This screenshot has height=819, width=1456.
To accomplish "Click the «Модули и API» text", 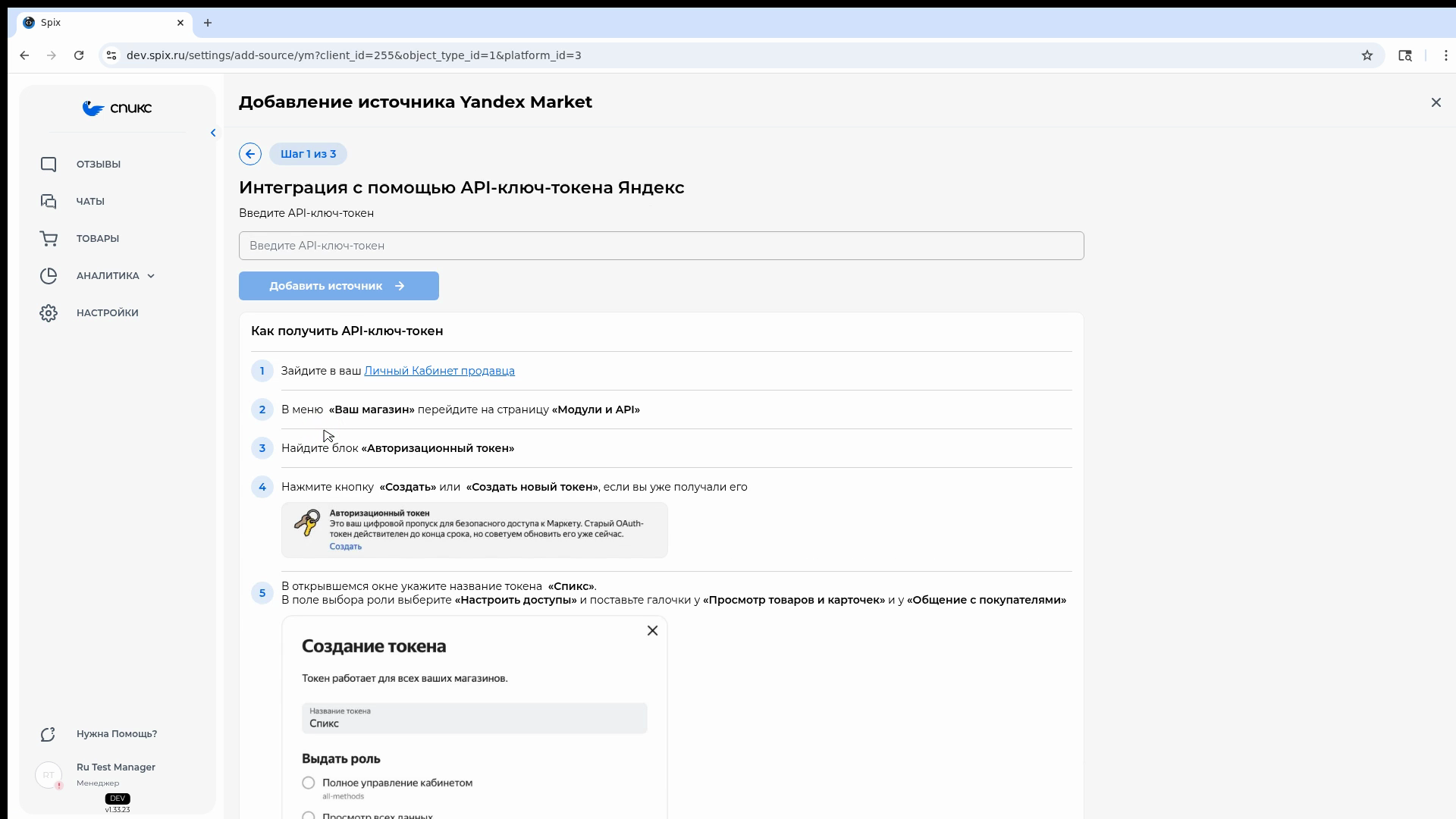I will [x=596, y=409].
